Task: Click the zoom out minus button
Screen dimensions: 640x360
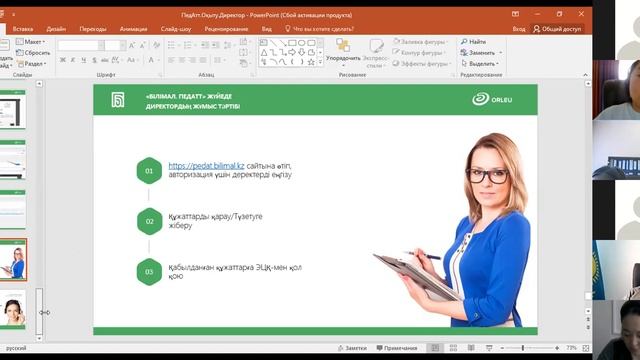Action: tap(502, 348)
